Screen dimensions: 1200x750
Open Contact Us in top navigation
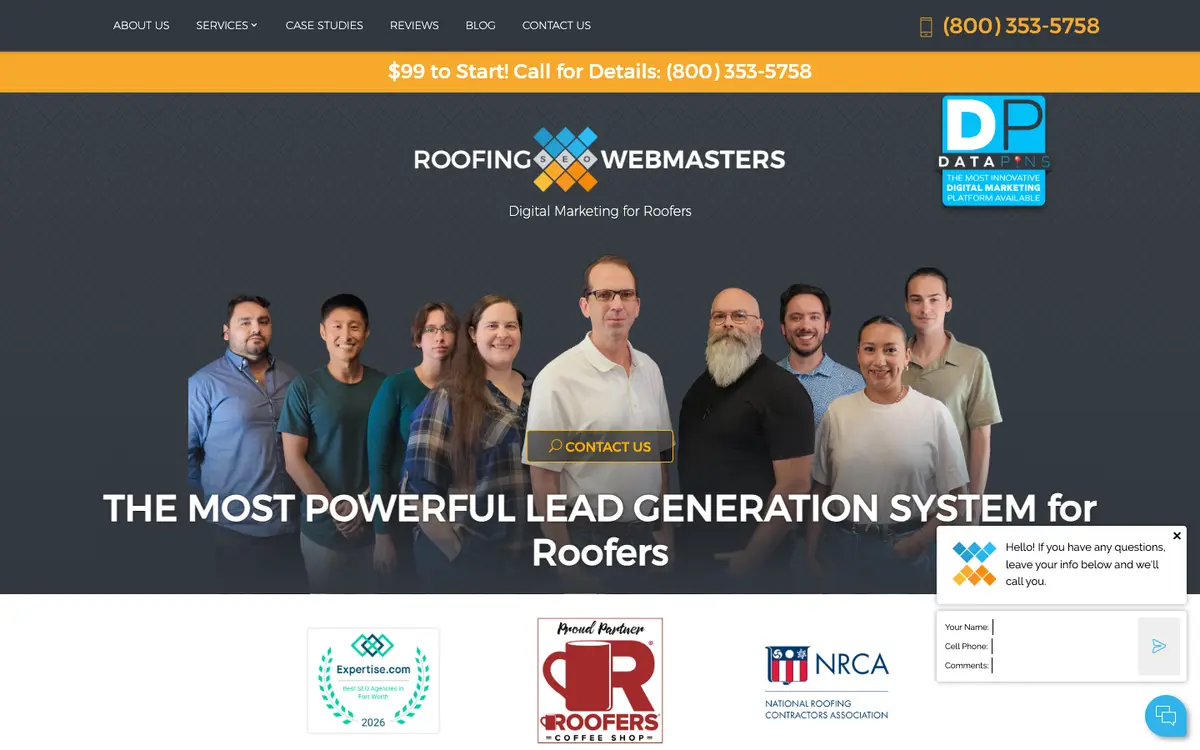(556, 25)
